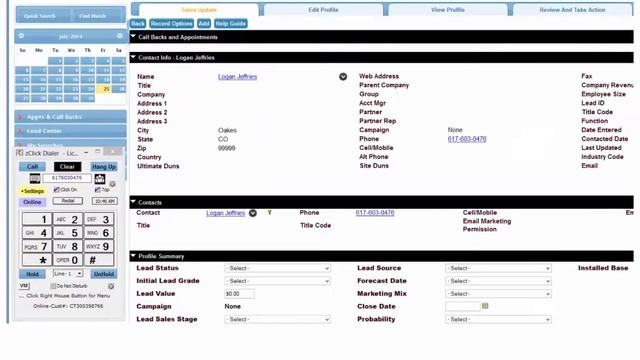Open dropdown arrow icon beside Name Logan Jeffries
The height and width of the screenshot is (360, 640).
[x=343, y=76]
